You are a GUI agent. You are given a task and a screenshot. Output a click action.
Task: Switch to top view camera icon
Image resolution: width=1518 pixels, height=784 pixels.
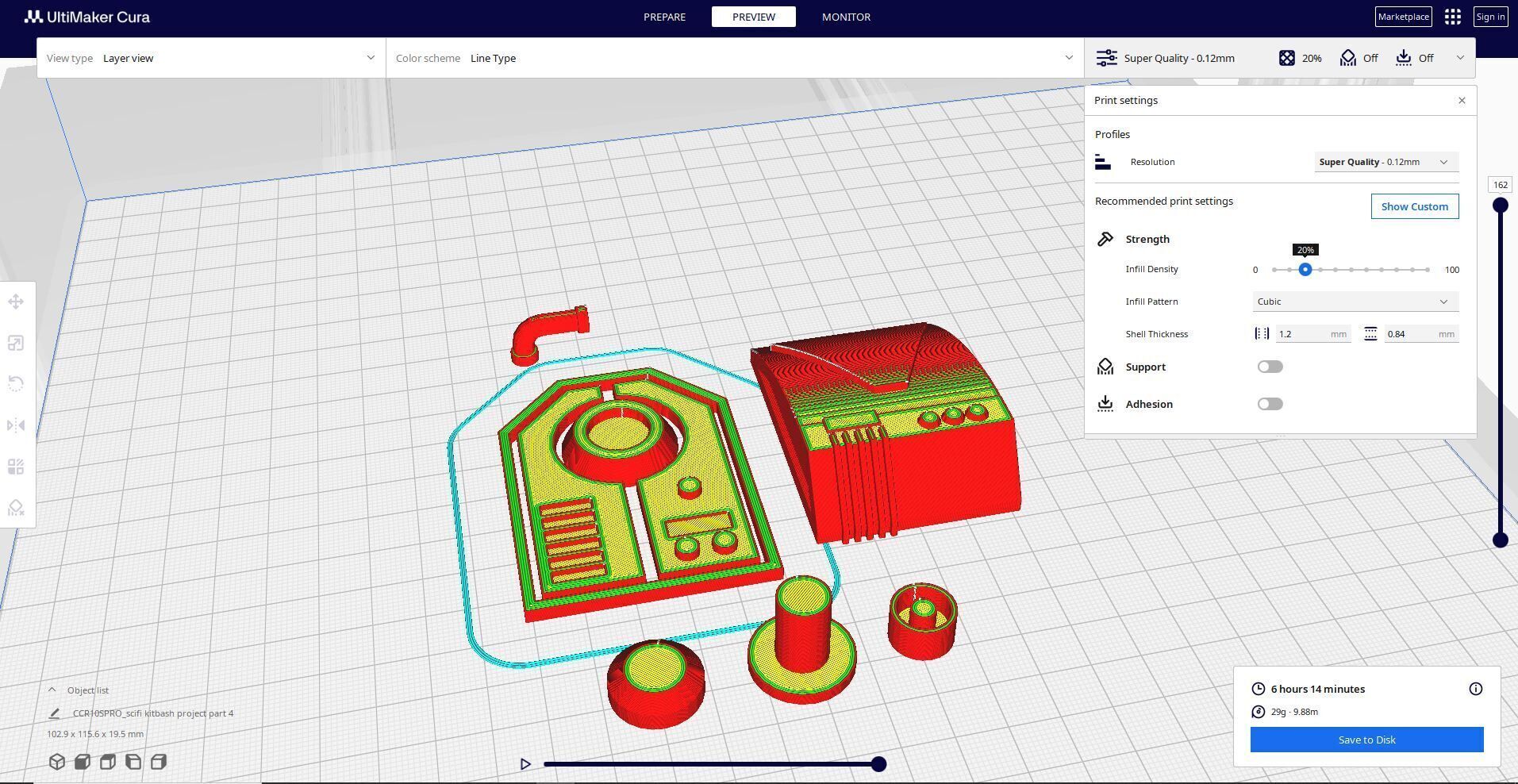[107, 762]
